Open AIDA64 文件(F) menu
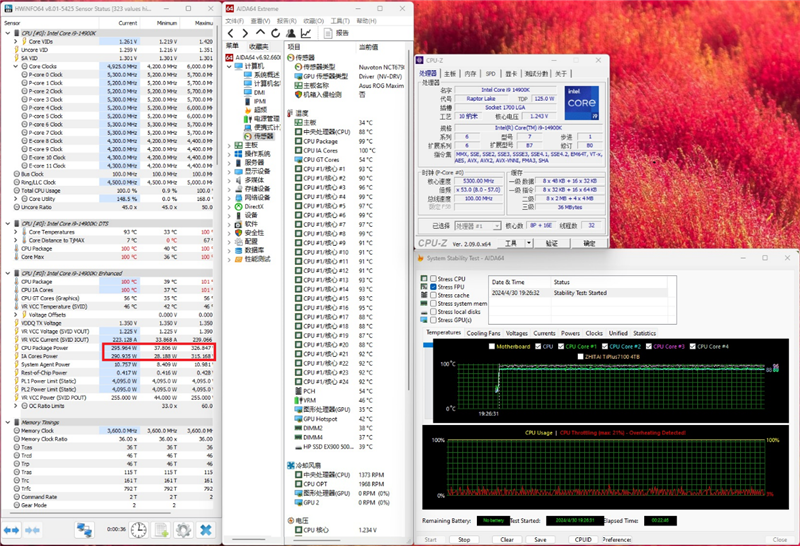The image size is (800, 546). 235,21
